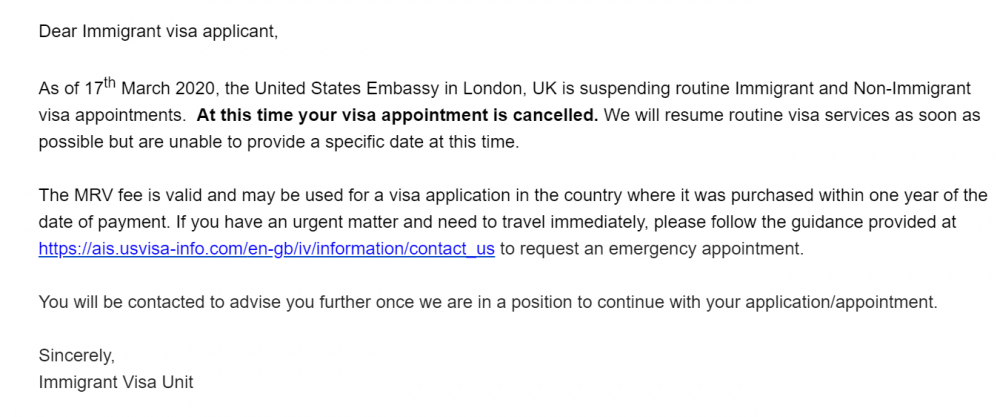The height and width of the screenshot is (417, 1000).
Task: Open the ais.usvisa-info.com contact_us link
Action: (267, 248)
